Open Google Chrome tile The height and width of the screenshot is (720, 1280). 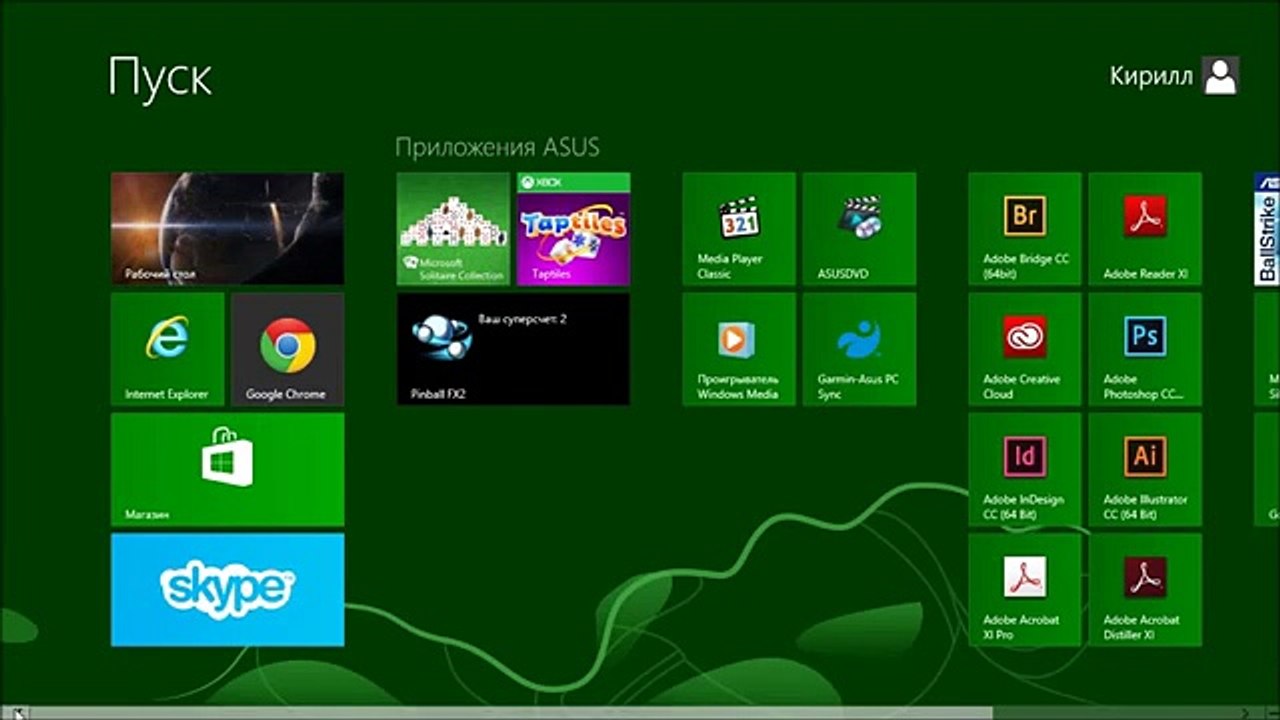[x=287, y=348]
